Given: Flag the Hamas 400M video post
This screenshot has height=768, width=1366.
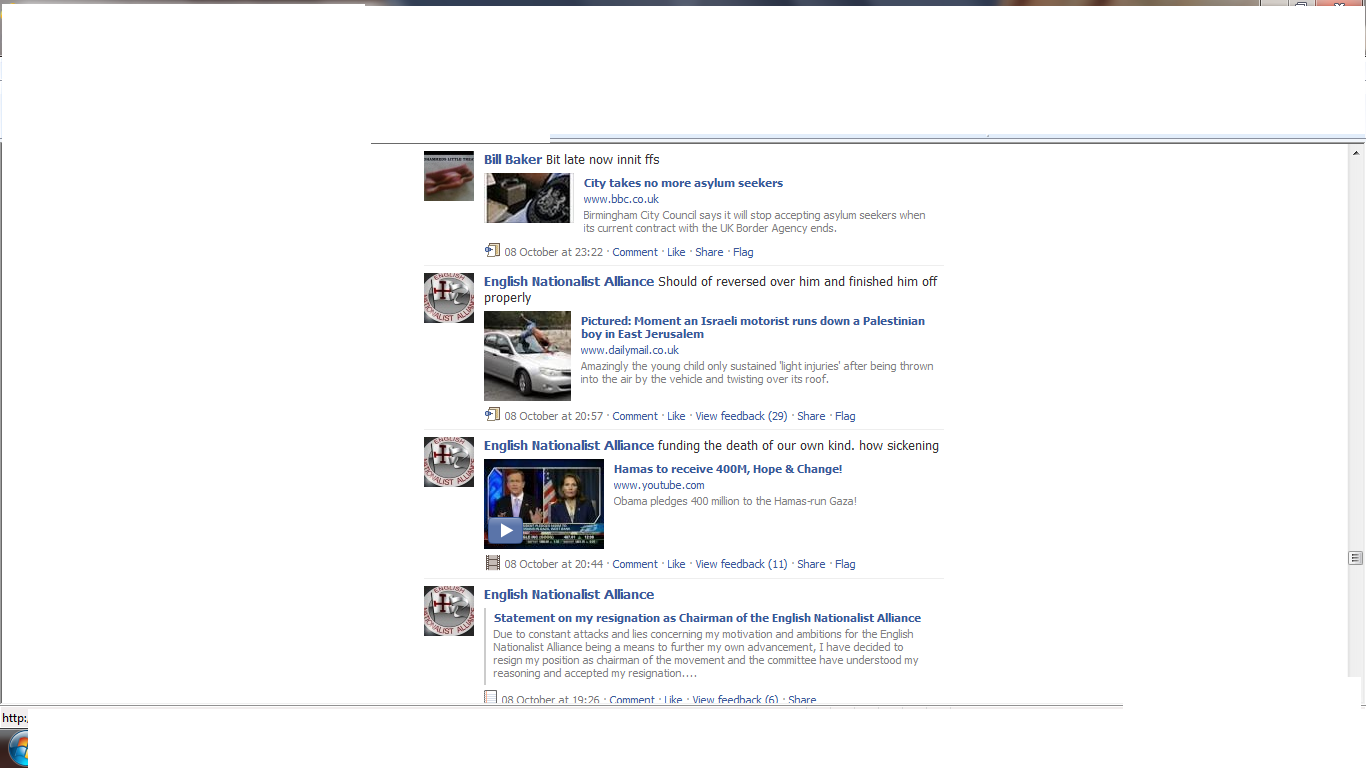Looking at the screenshot, I should point(845,564).
